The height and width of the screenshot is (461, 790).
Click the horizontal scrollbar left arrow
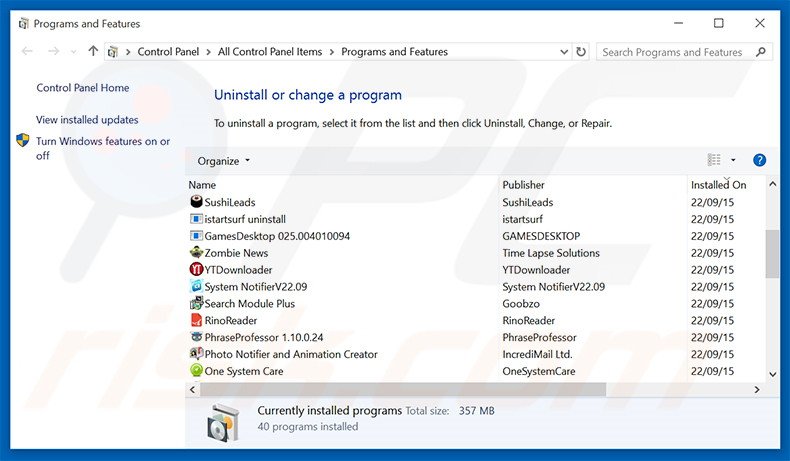click(192, 389)
